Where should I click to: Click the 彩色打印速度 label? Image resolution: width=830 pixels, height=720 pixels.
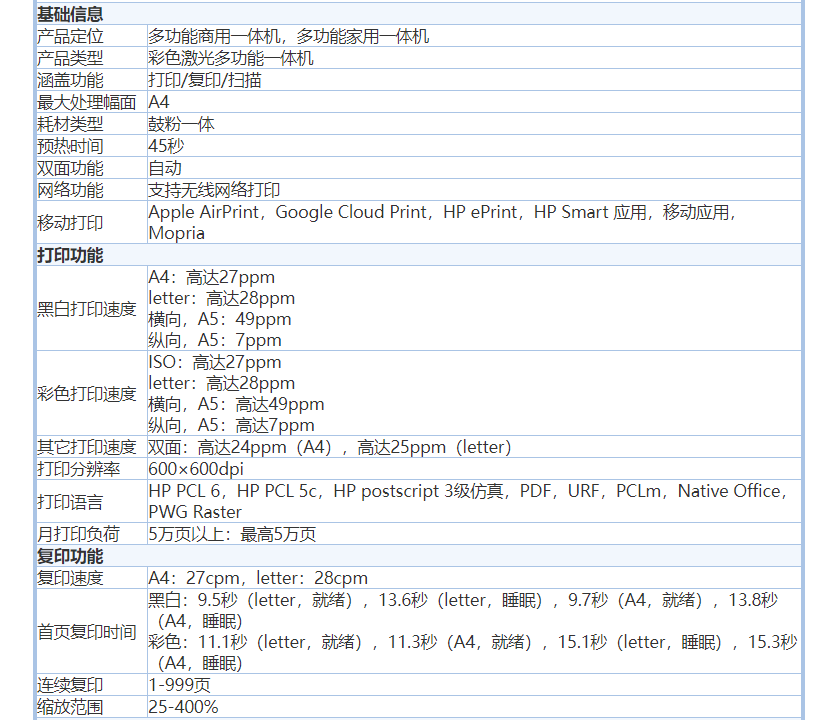(87, 394)
